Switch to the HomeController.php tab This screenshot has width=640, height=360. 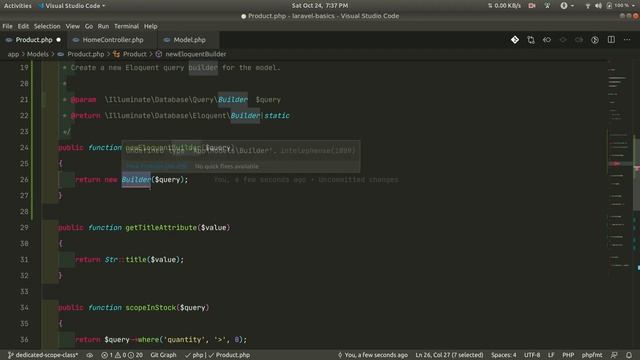click(x=113, y=40)
